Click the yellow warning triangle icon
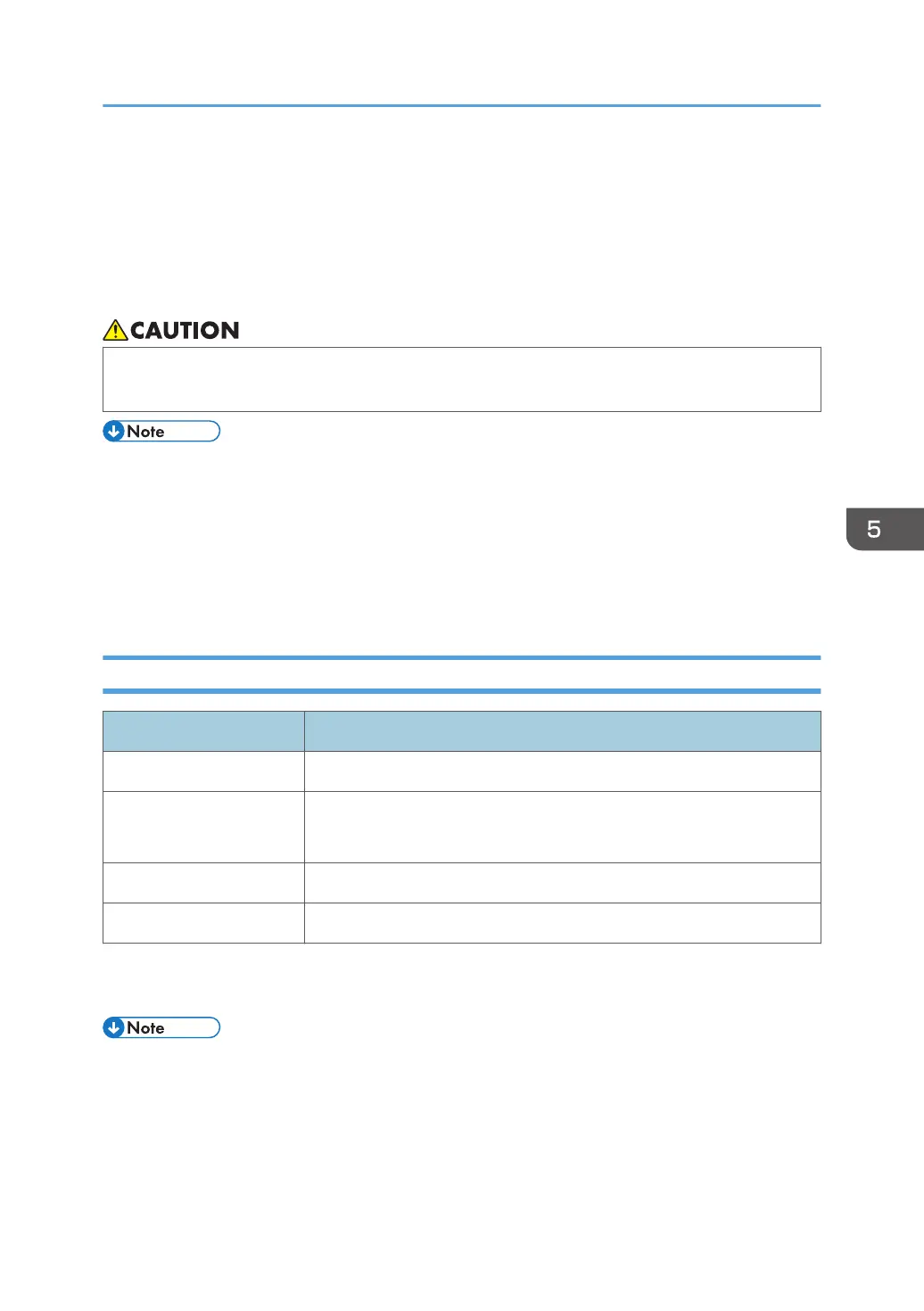This screenshot has width=924, height=1311. (x=115, y=331)
